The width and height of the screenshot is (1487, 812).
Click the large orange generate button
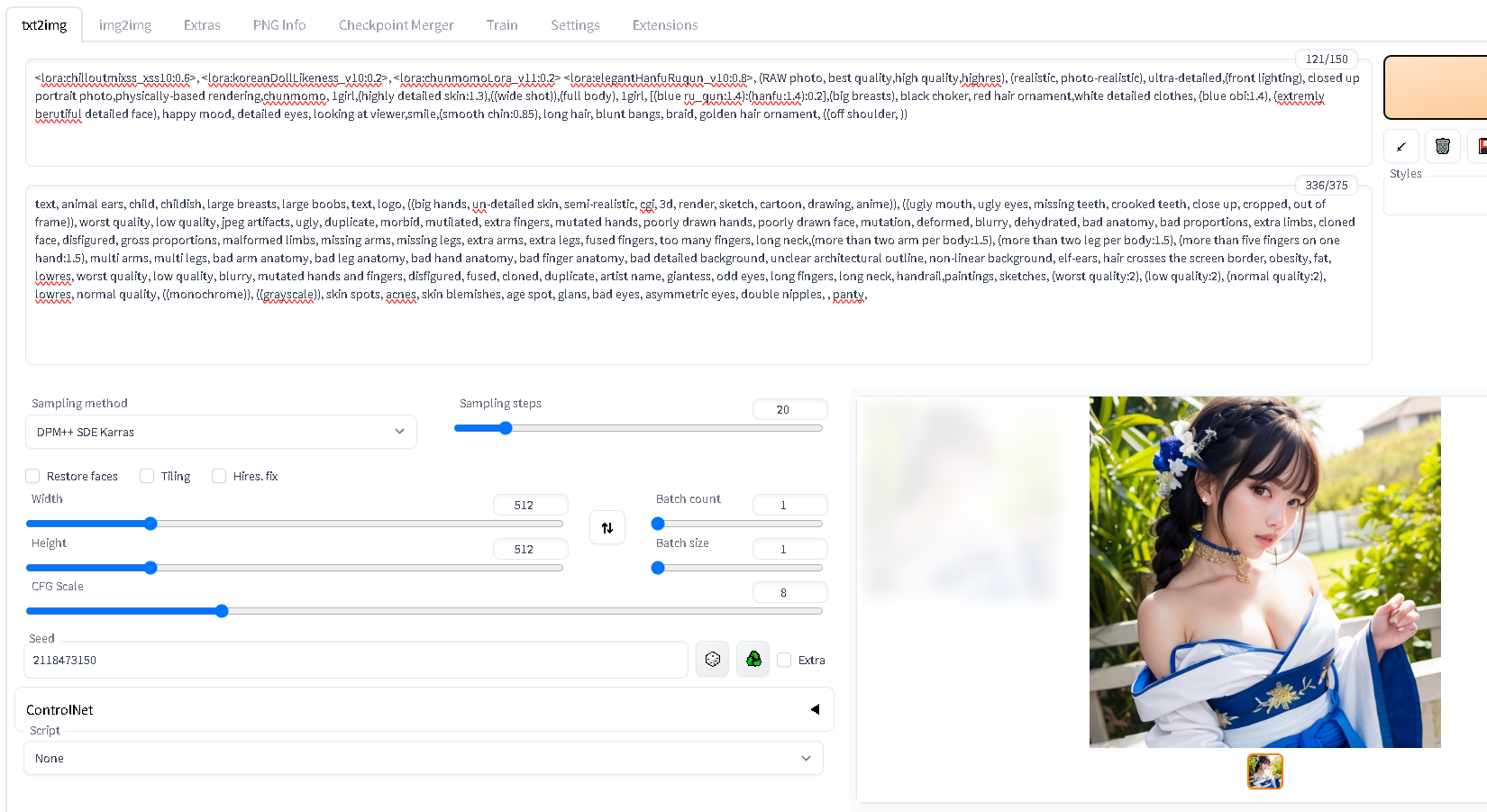[1435, 87]
